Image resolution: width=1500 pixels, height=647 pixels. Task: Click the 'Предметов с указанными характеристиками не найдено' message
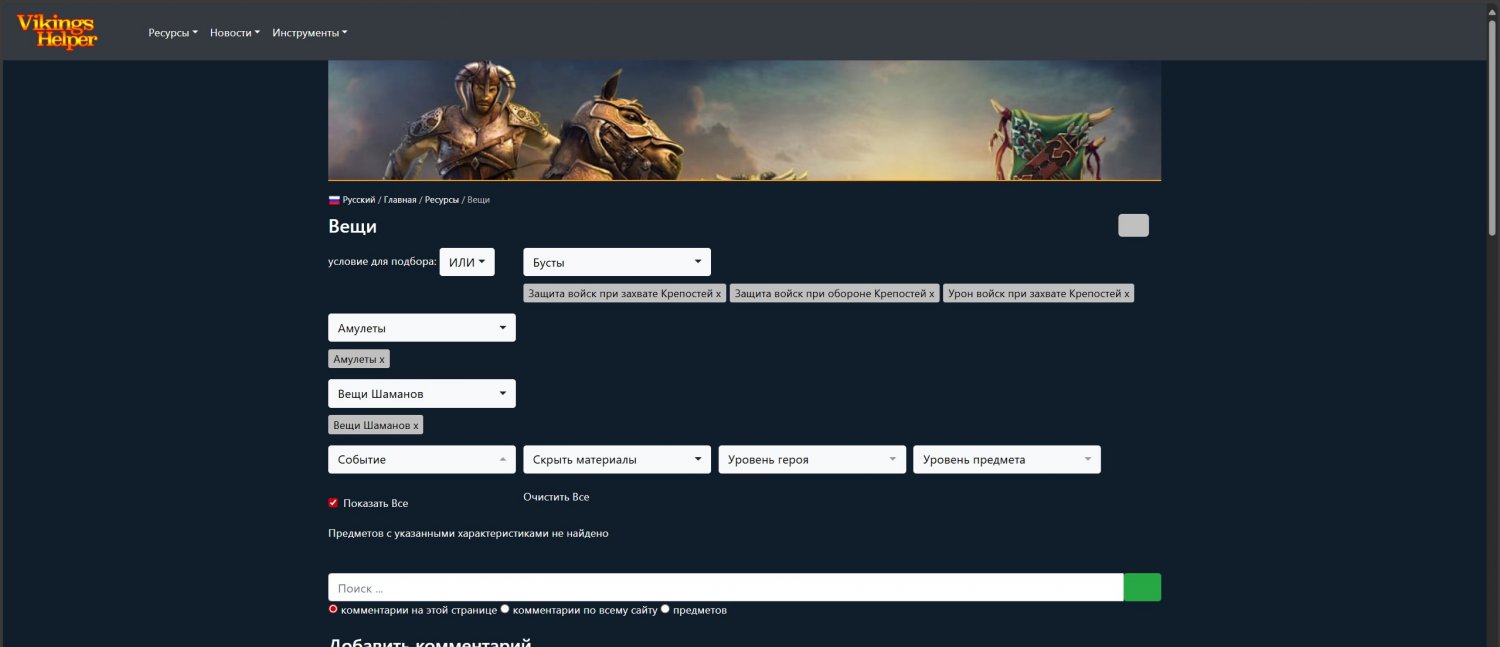pos(468,533)
